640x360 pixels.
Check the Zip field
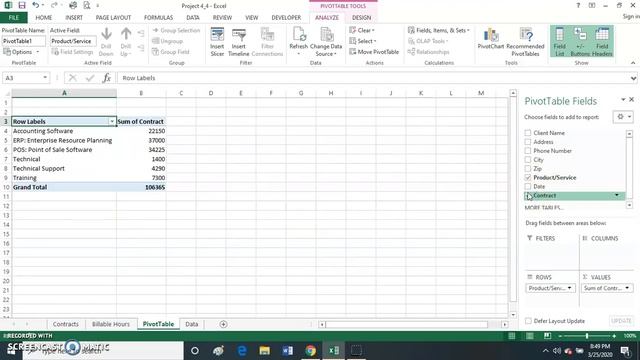528,169
